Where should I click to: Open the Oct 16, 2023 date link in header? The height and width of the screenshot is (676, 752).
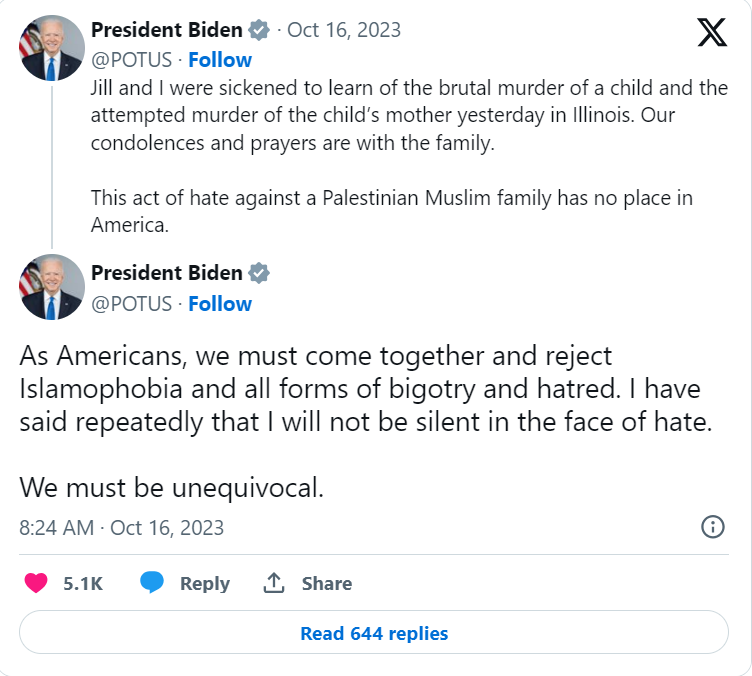pos(343,30)
